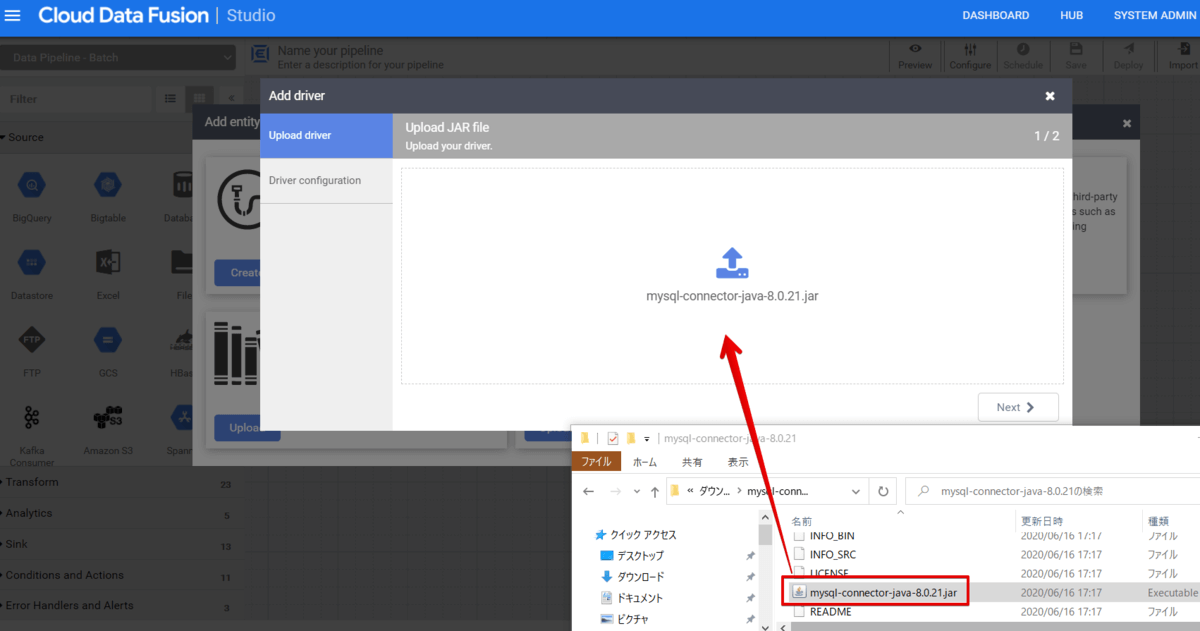
Task: Select the Bigtable source plugin
Action: 108,196
